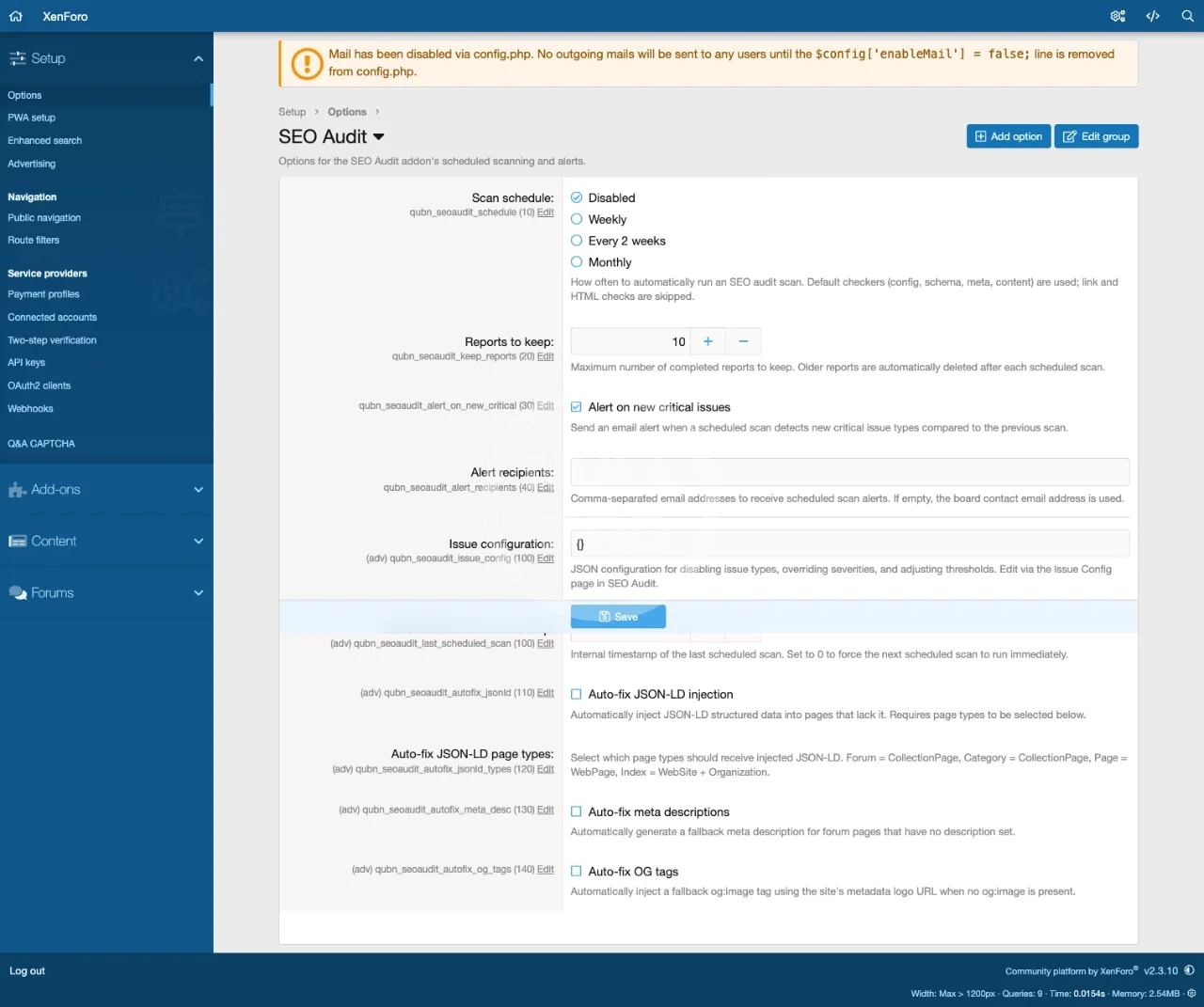The width and height of the screenshot is (1204, 1007).
Task: Open the admin settings gears icon
Action: tap(1117, 16)
